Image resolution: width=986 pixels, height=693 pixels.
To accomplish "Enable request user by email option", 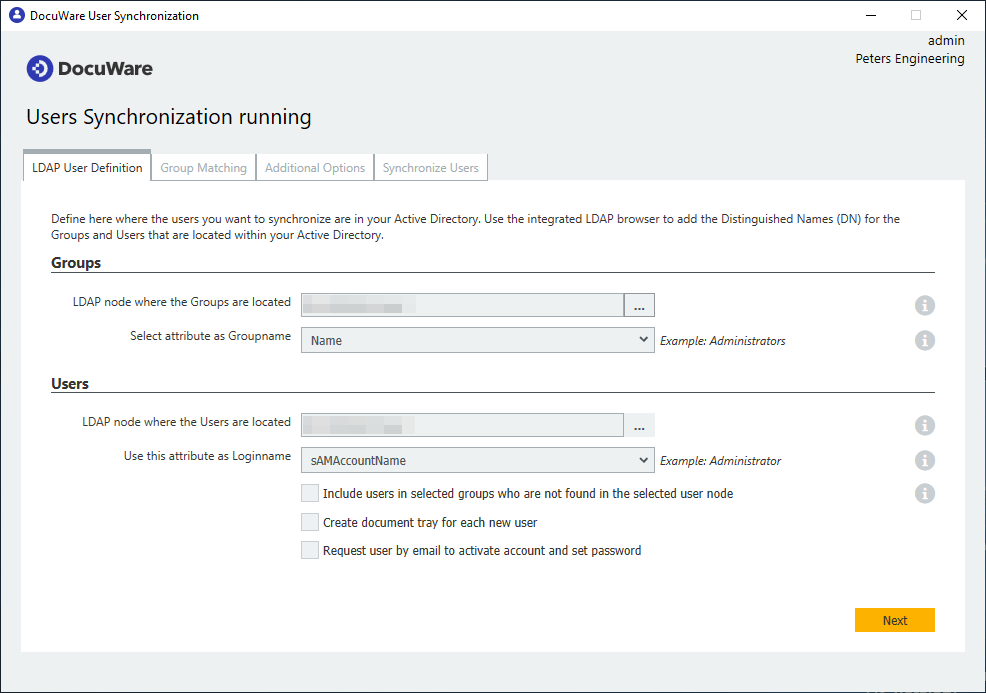I will [x=310, y=550].
